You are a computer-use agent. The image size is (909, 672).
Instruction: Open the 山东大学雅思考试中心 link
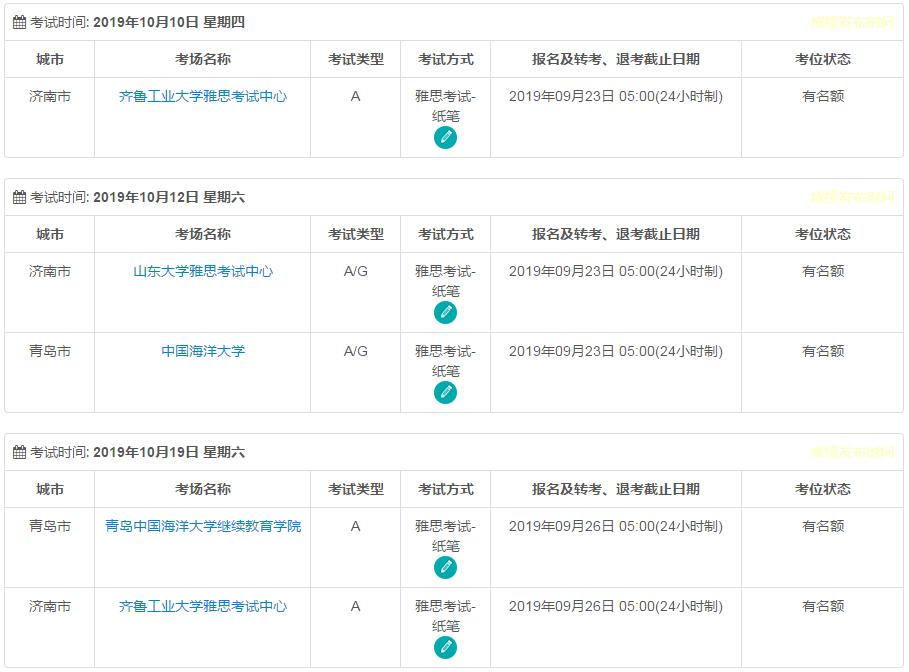[x=203, y=272]
